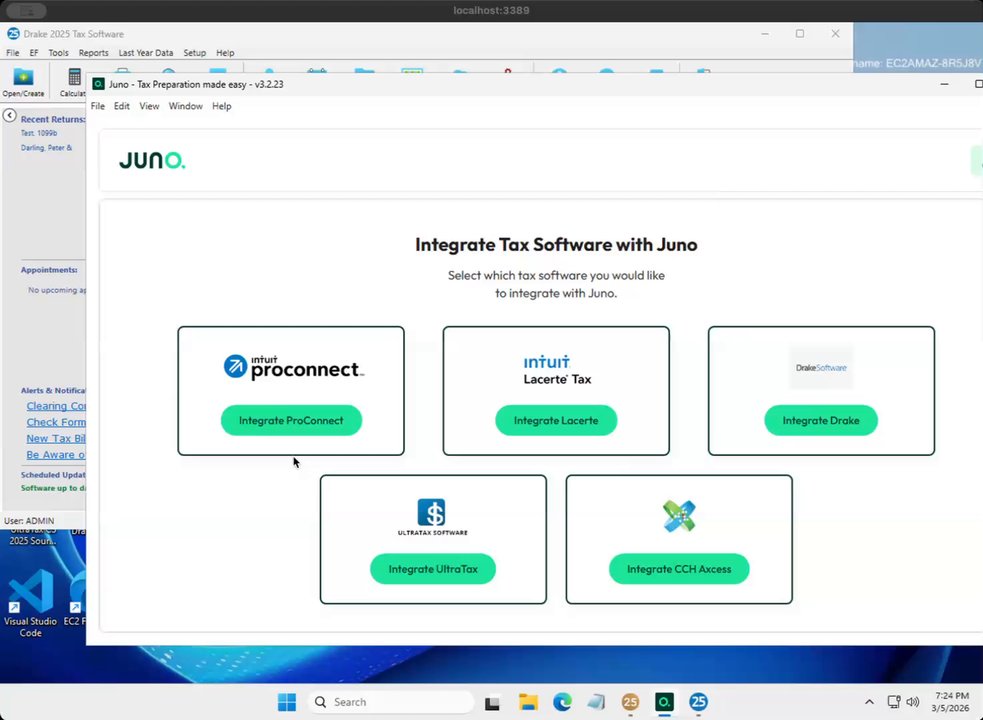Image resolution: width=983 pixels, height=720 pixels.
Task: Click the Integrate ProConnect button
Action: 291,420
